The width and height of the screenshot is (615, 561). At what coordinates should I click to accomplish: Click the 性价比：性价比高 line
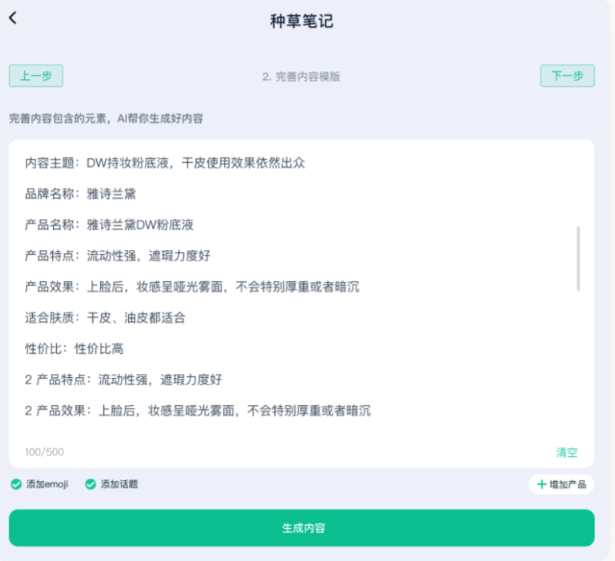[x=74, y=349]
